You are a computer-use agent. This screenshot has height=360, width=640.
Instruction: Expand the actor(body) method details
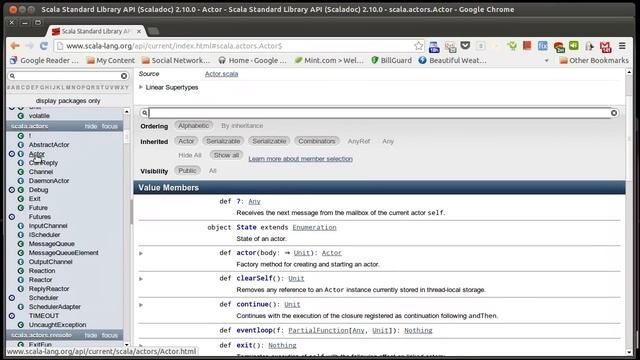pyautogui.click(x=141, y=253)
